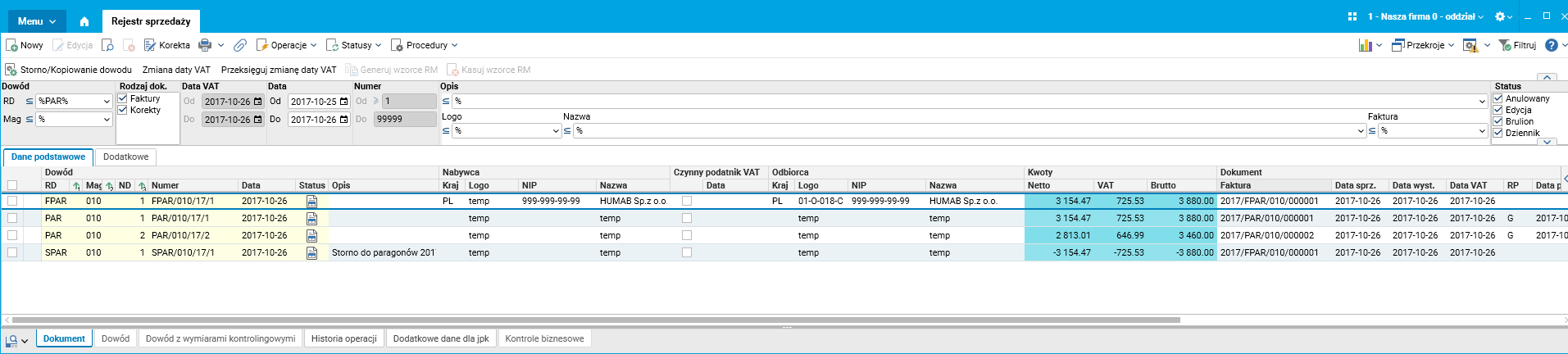This screenshot has height=354, width=1568.
Task: Select row checkbox for SPAR/010/17/1
Action: (12, 252)
